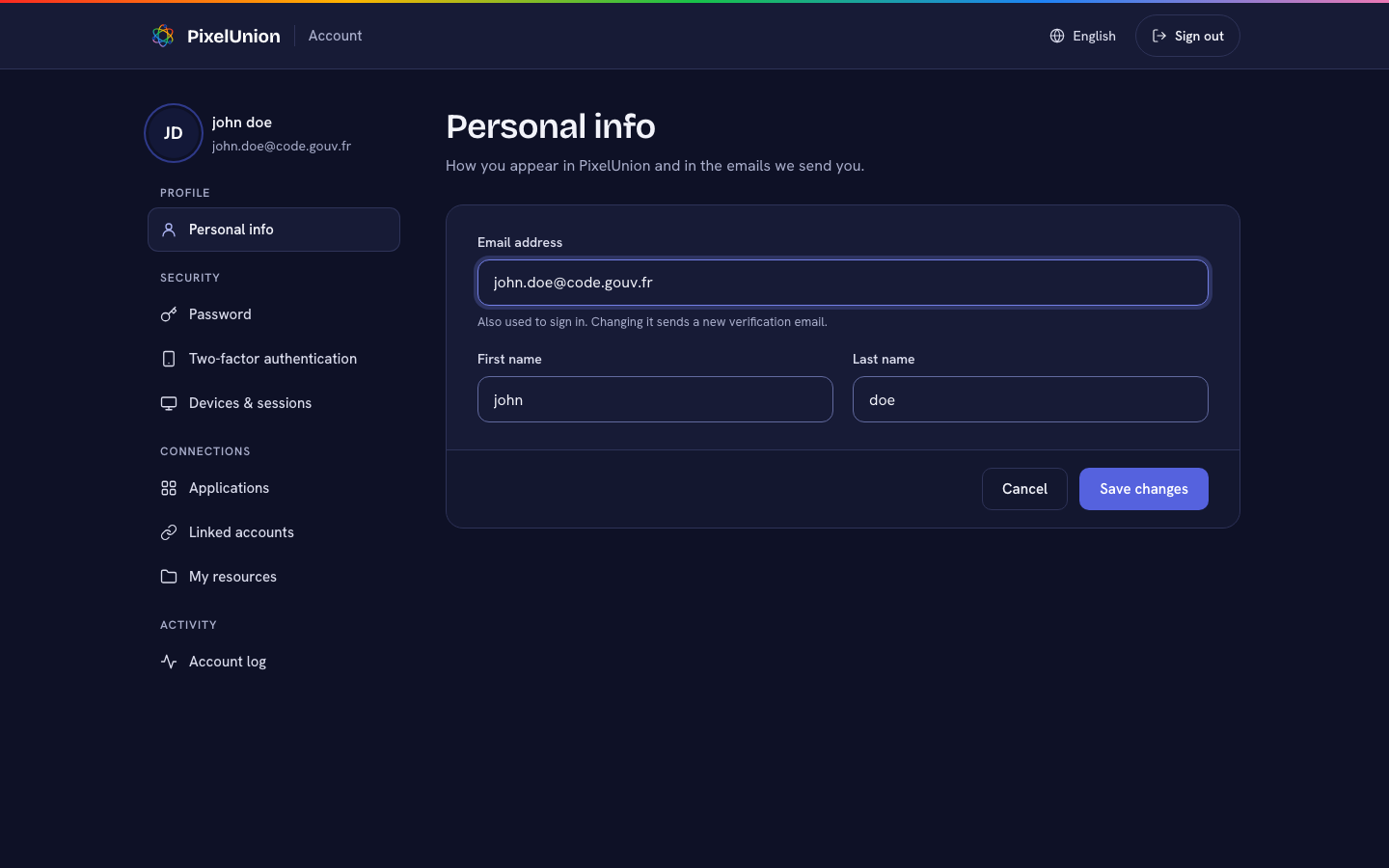Click the 'john doe' sidebar username

click(x=242, y=122)
